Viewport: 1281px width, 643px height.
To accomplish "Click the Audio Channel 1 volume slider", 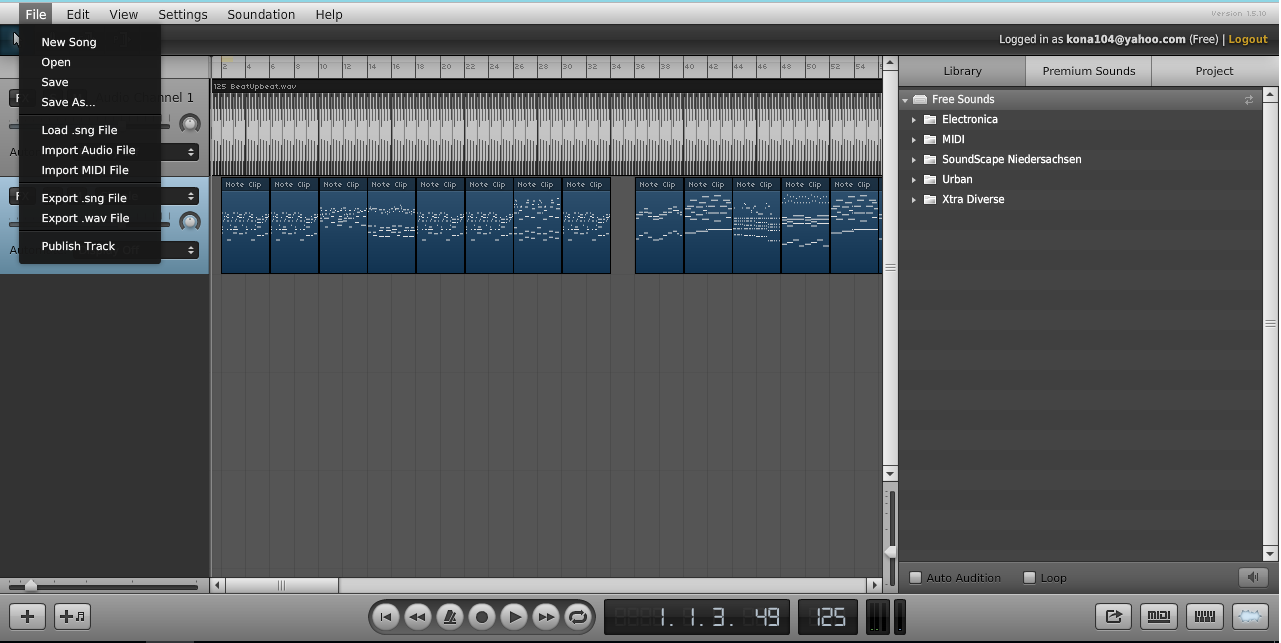I will (90, 126).
